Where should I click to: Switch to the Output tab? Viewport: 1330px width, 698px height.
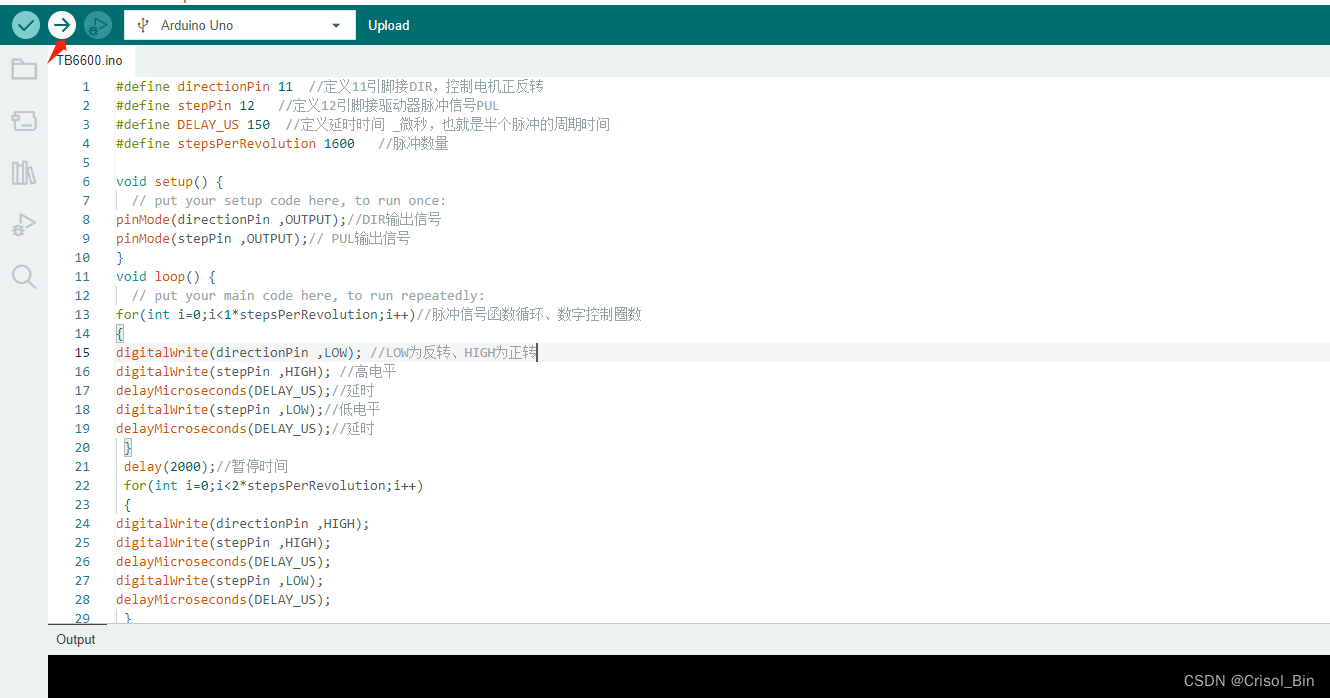[x=76, y=639]
